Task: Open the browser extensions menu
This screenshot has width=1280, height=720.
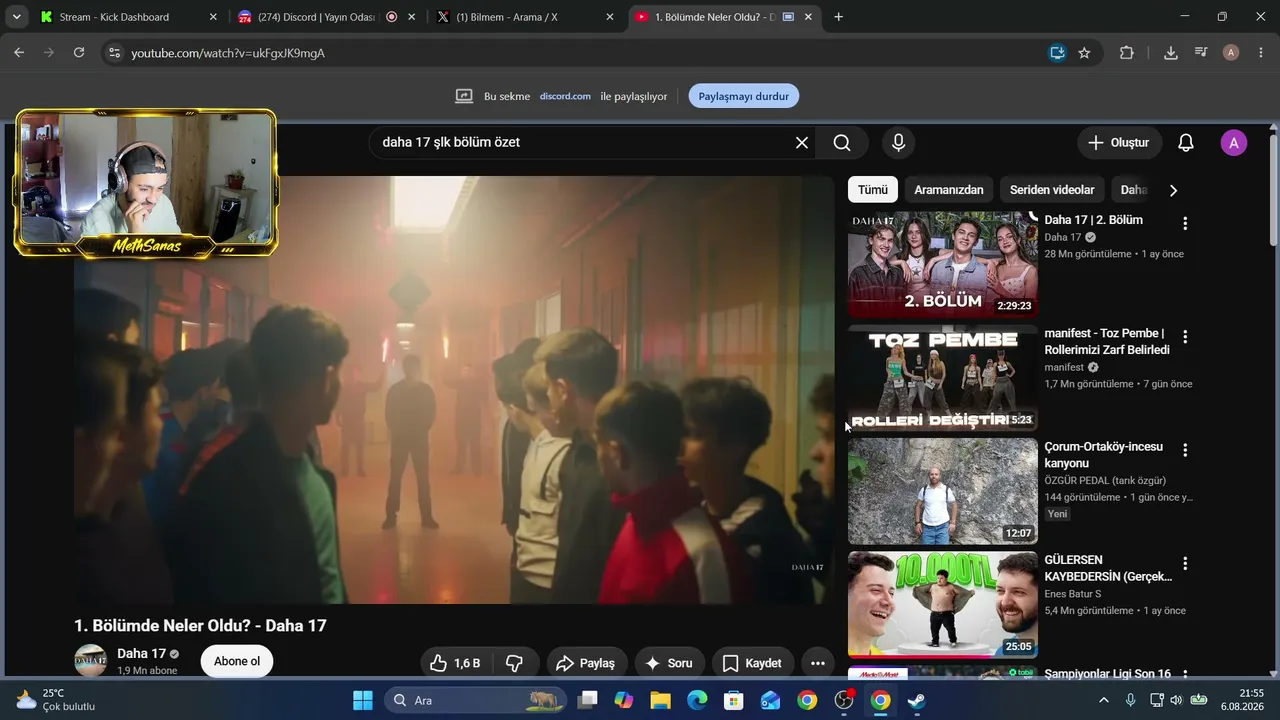Action: [1127, 53]
